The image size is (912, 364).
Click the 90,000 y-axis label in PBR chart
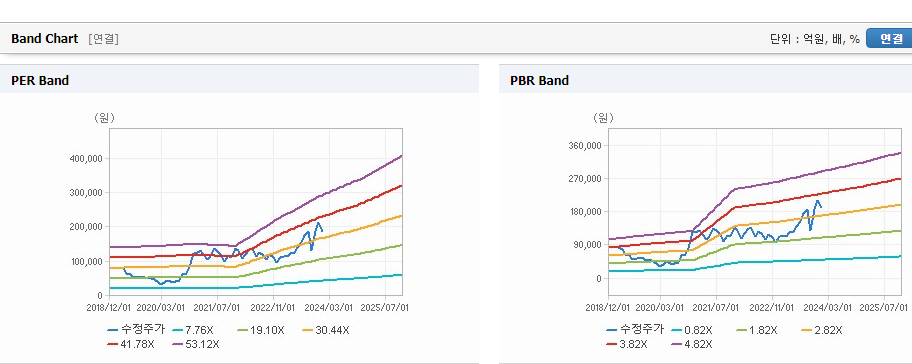click(588, 245)
